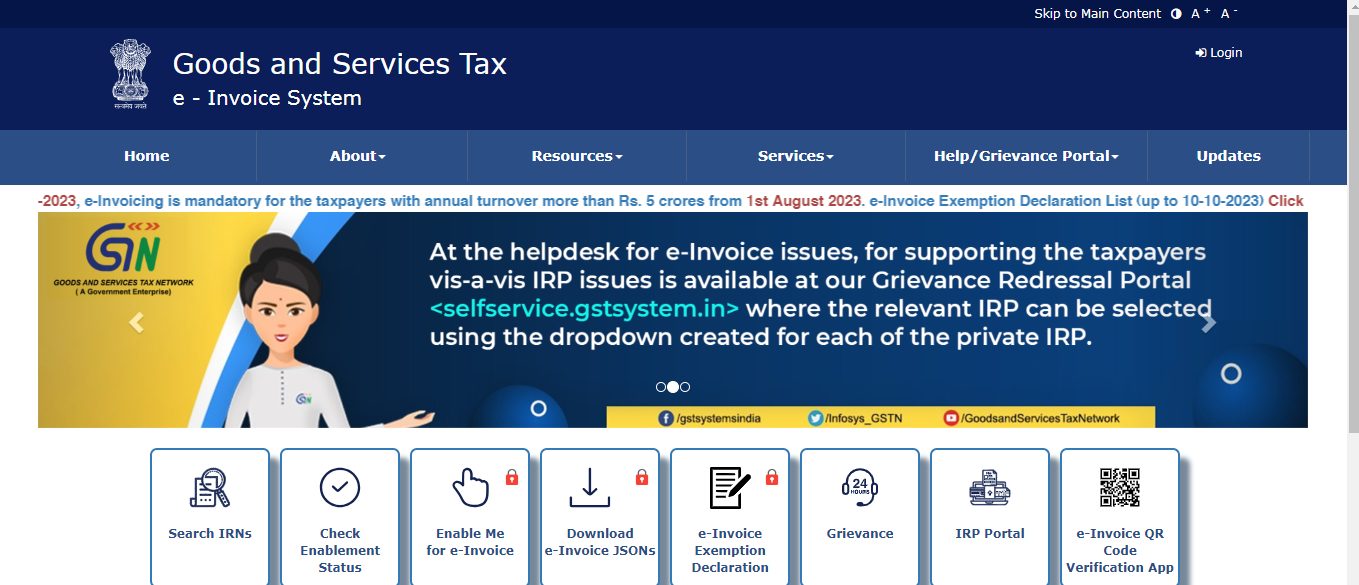The width and height of the screenshot is (1359, 585).
Task: Click the Grievance 24 hours headset icon
Action: tap(860, 488)
